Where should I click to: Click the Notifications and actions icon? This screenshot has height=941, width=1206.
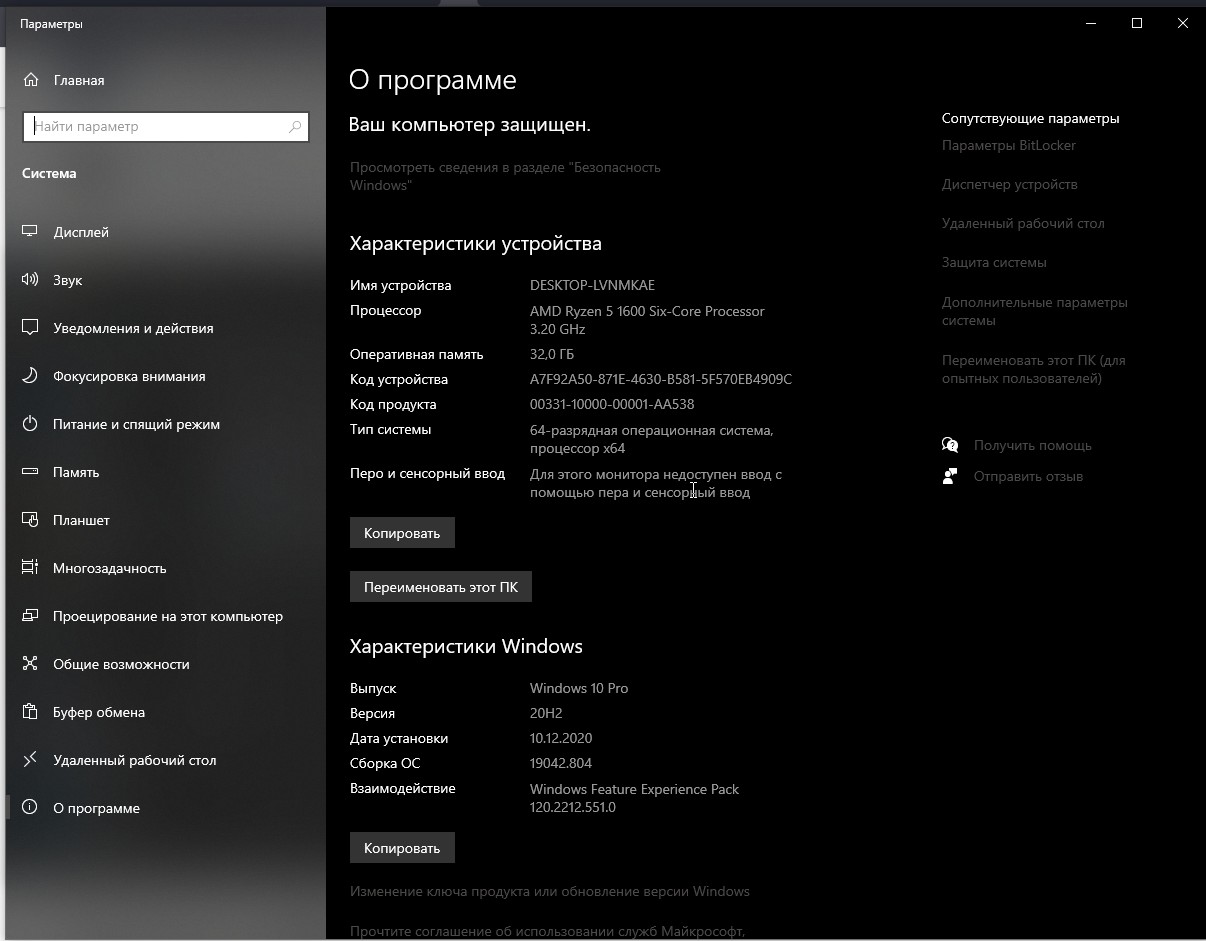point(30,328)
